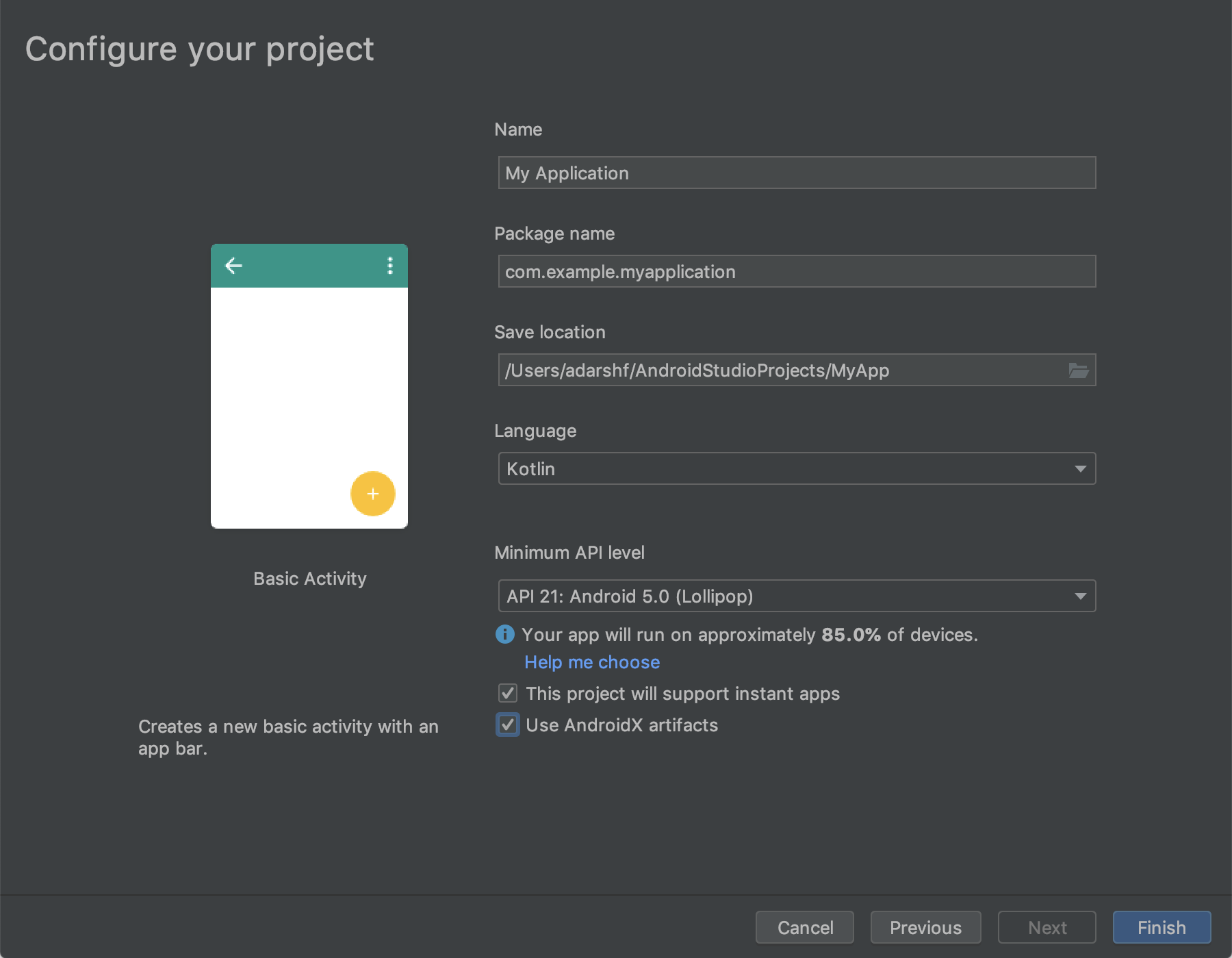This screenshot has width=1232, height=958.
Task: Click the 'Basic Activity' label under preview
Action: [x=310, y=579]
